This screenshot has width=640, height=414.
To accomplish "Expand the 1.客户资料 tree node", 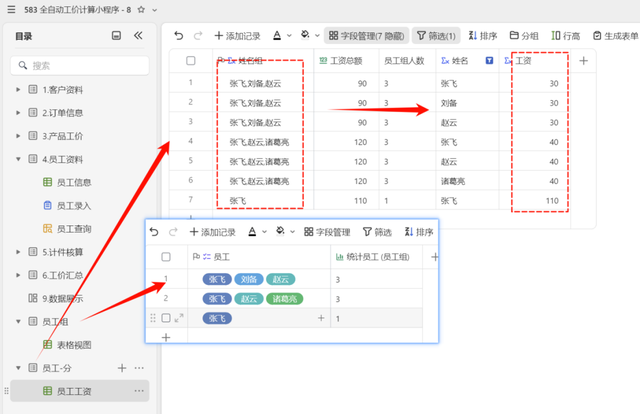I will coord(18,89).
